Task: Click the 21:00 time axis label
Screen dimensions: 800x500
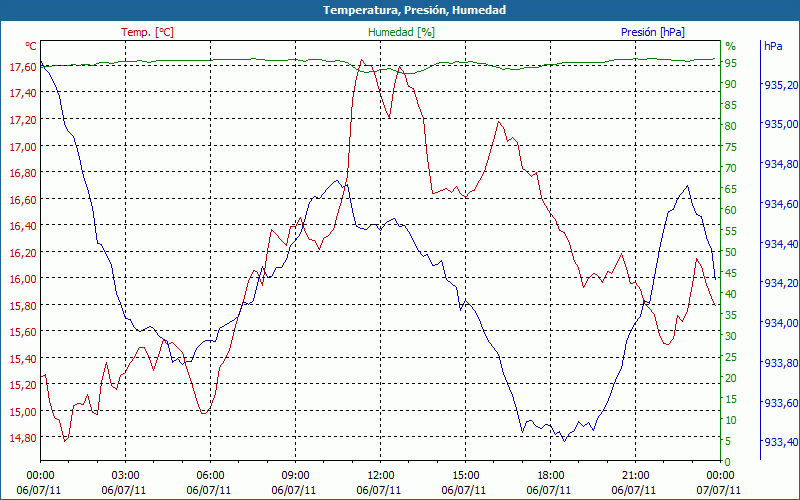Action: point(635,476)
